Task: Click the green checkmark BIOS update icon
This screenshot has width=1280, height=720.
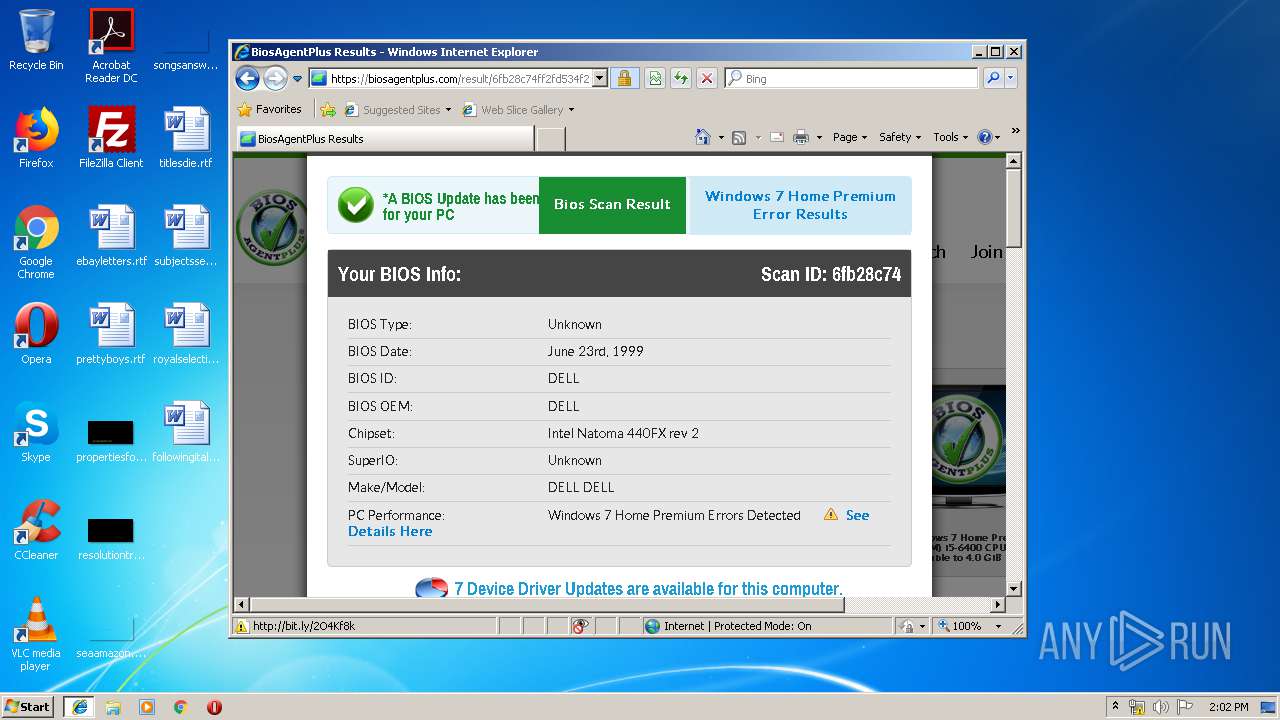Action: (x=355, y=205)
